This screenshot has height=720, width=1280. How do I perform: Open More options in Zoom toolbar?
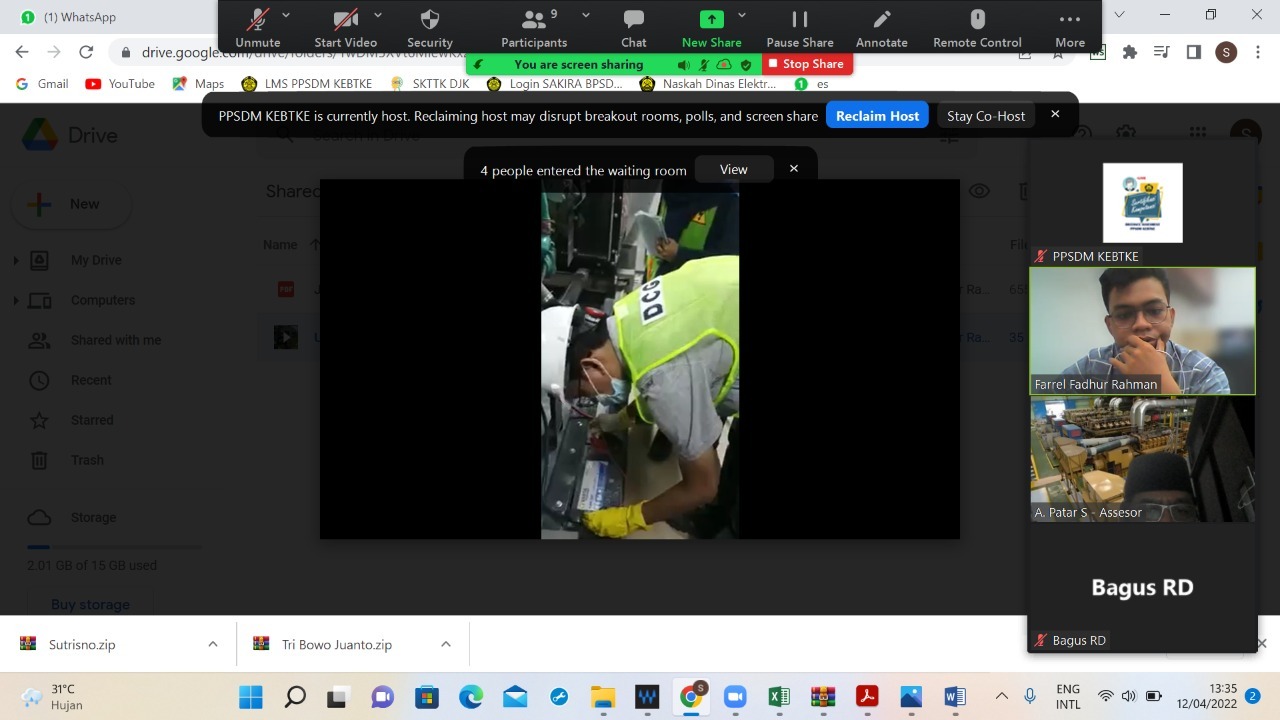pos(1070,27)
